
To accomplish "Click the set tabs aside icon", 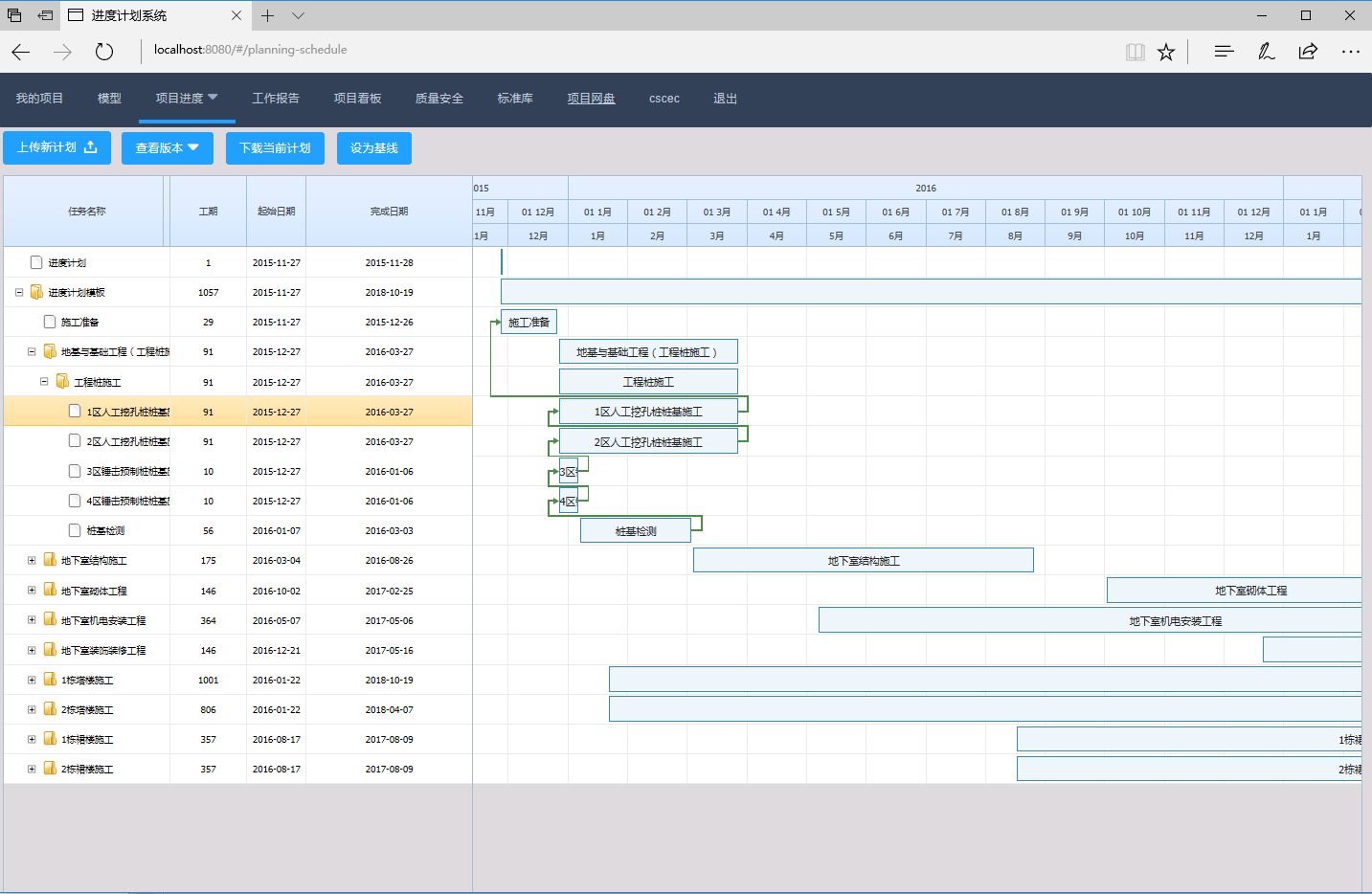I will click(x=45, y=15).
